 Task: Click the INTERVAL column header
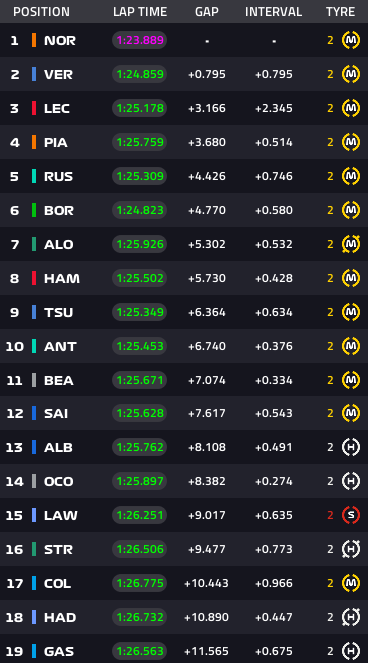274,12
